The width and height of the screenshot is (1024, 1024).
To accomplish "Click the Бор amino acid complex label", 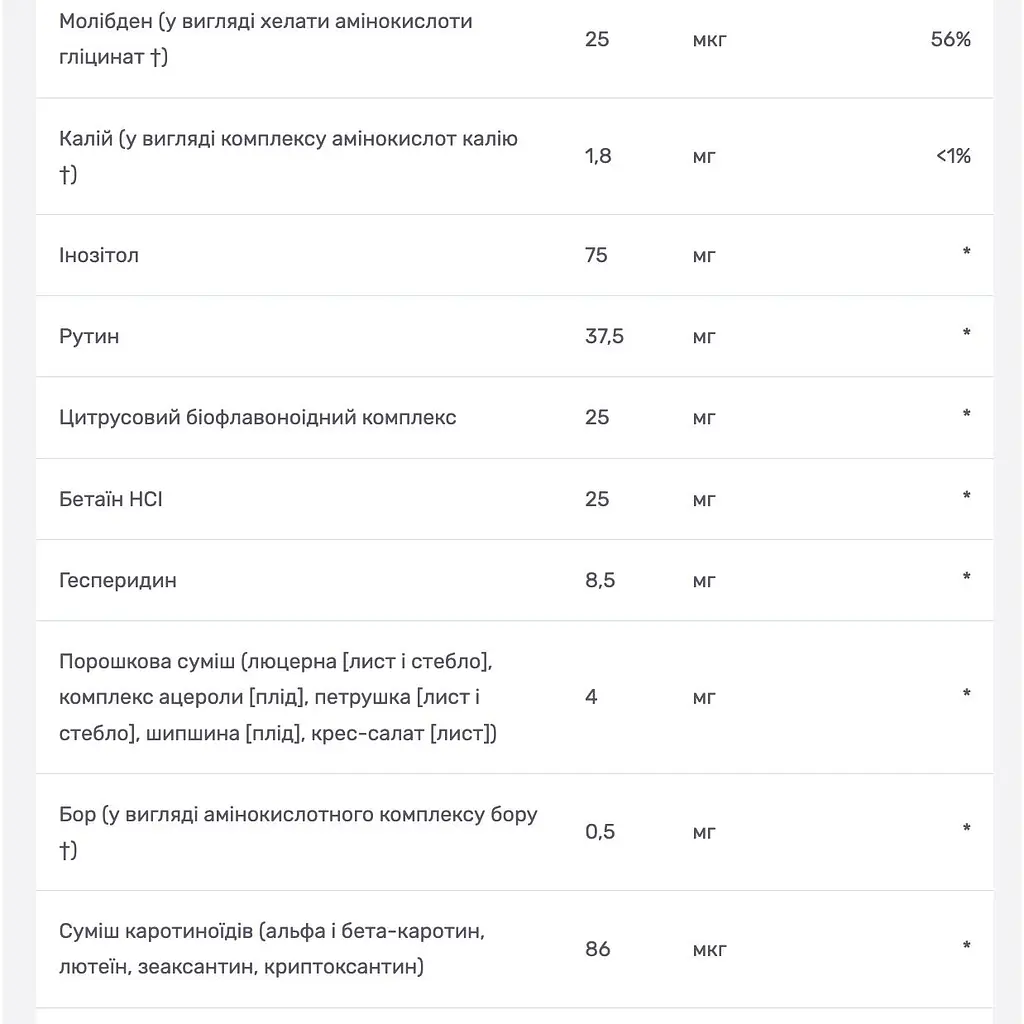I will tap(298, 832).
